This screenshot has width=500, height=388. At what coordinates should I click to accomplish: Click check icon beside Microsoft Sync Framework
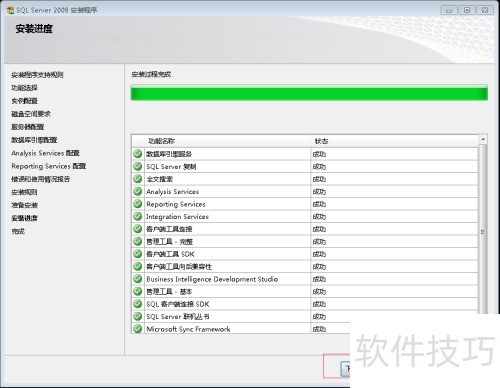point(137,329)
